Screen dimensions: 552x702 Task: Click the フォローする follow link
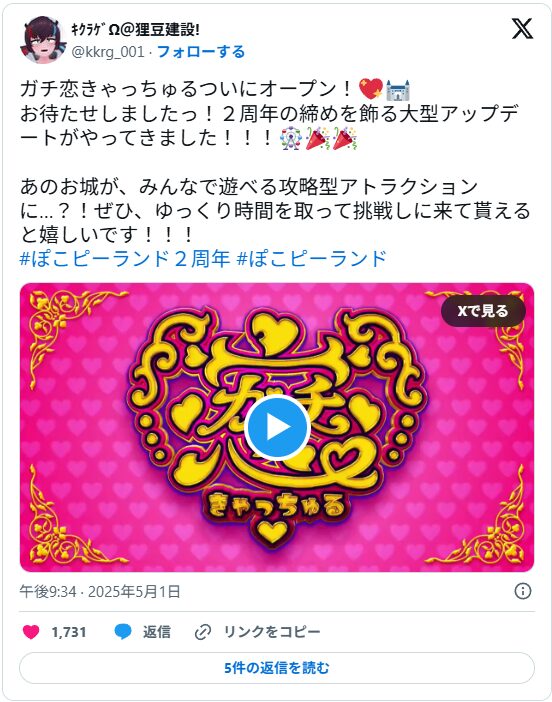pos(201,52)
